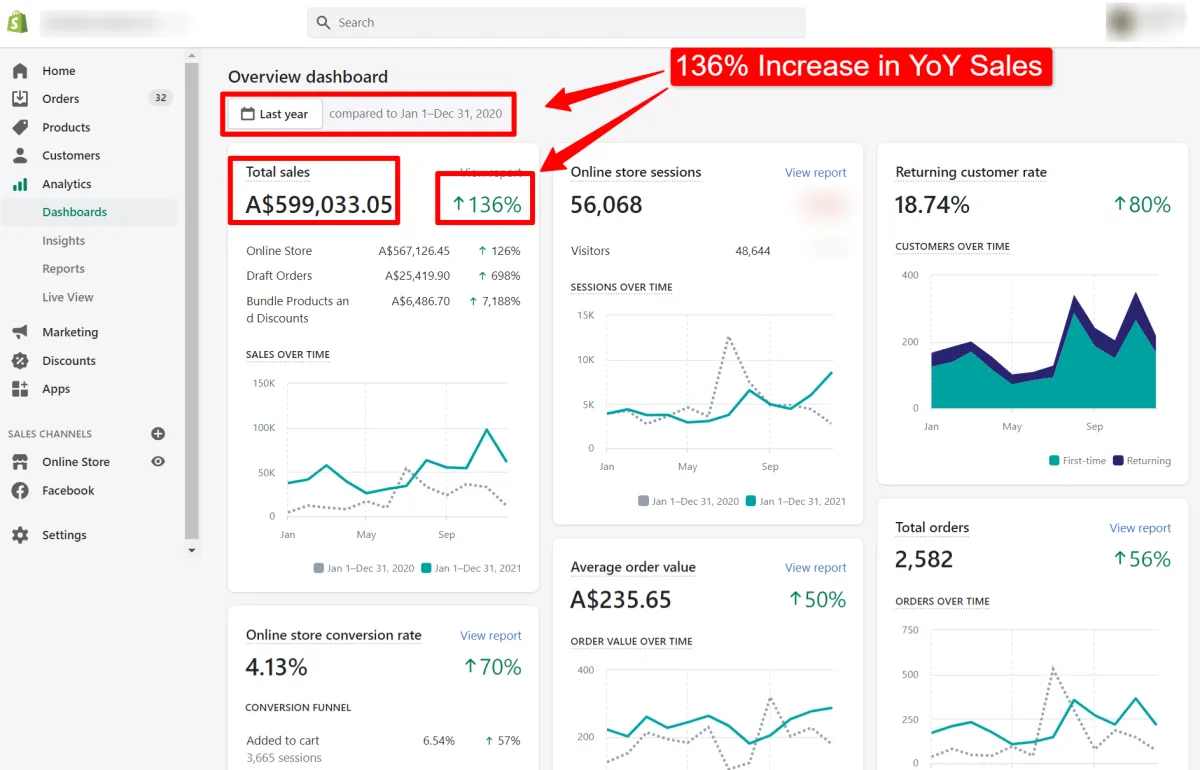
Task: Click the 2021 teal swatch in sessions legend
Action: (752, 501)
